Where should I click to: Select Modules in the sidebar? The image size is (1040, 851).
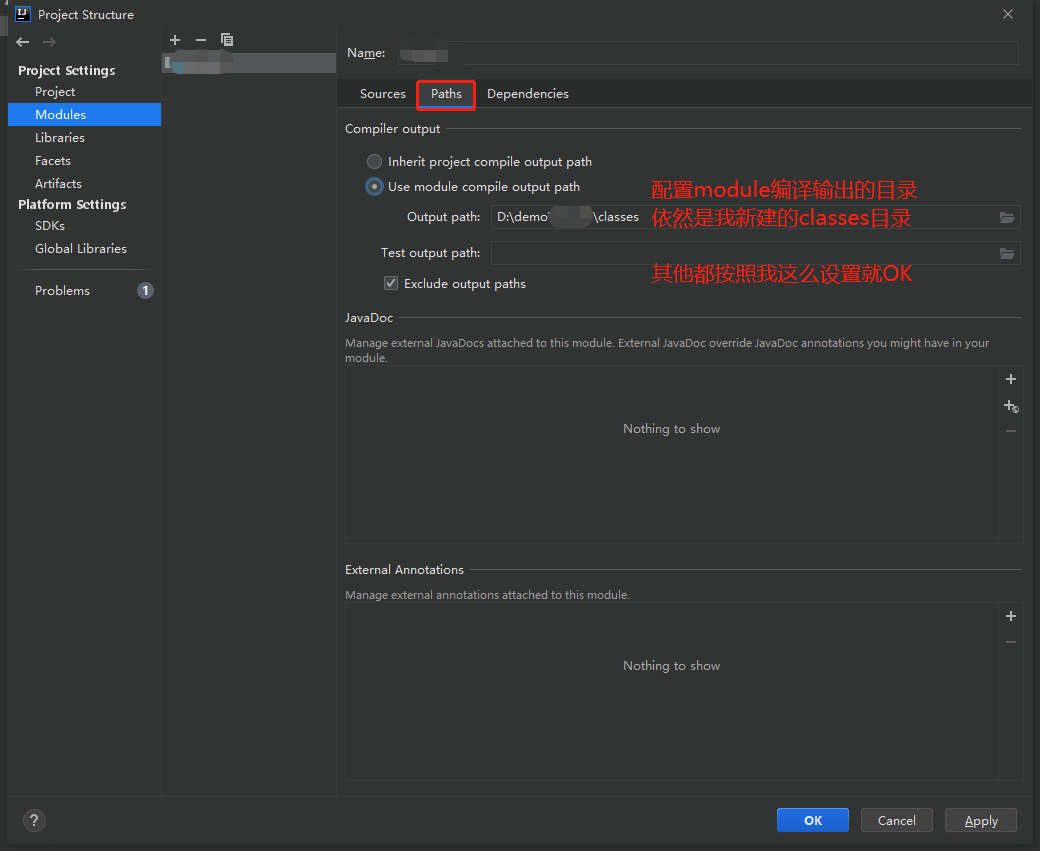coord(84,114)
